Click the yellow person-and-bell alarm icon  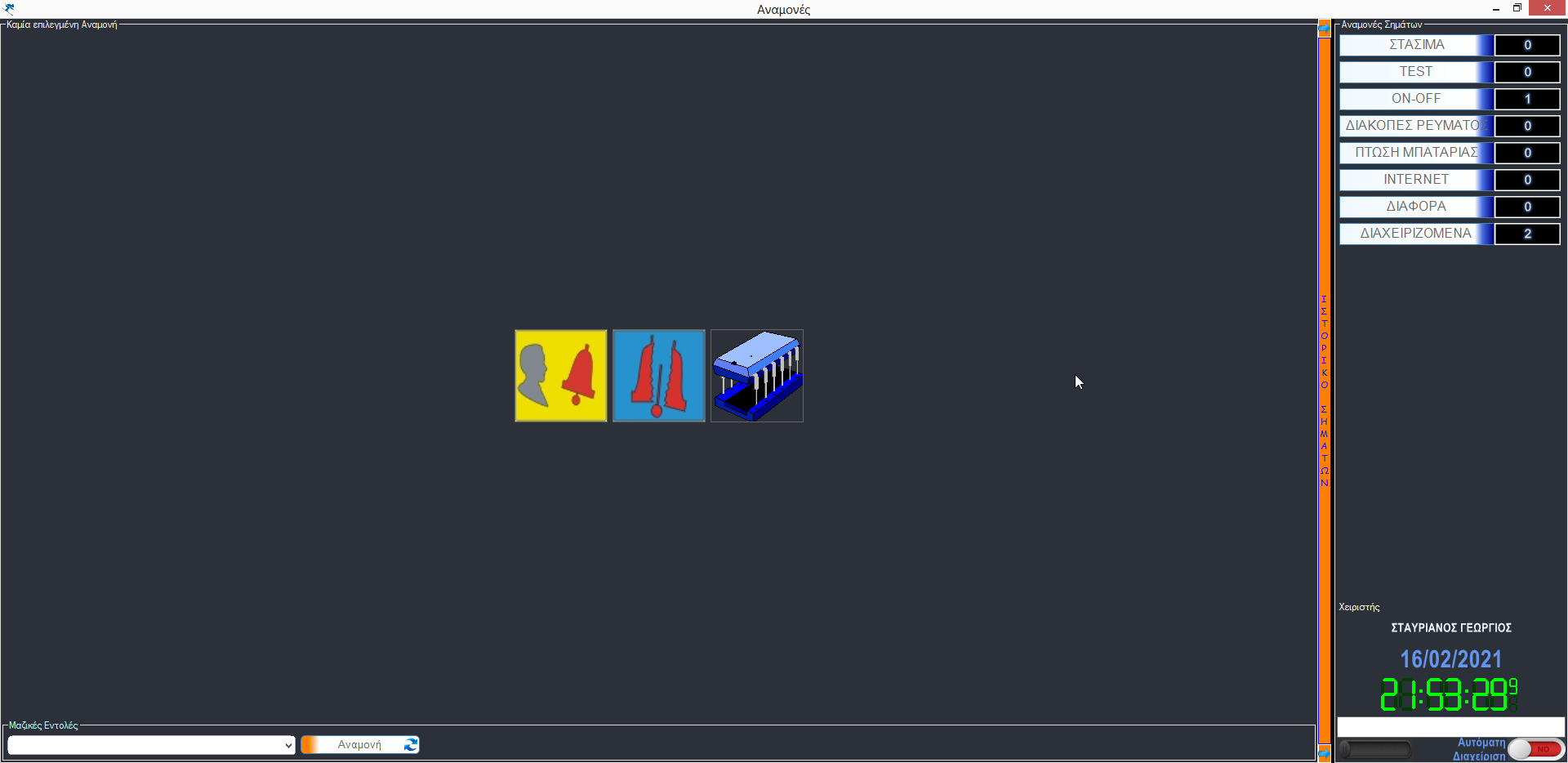(561, 376)
